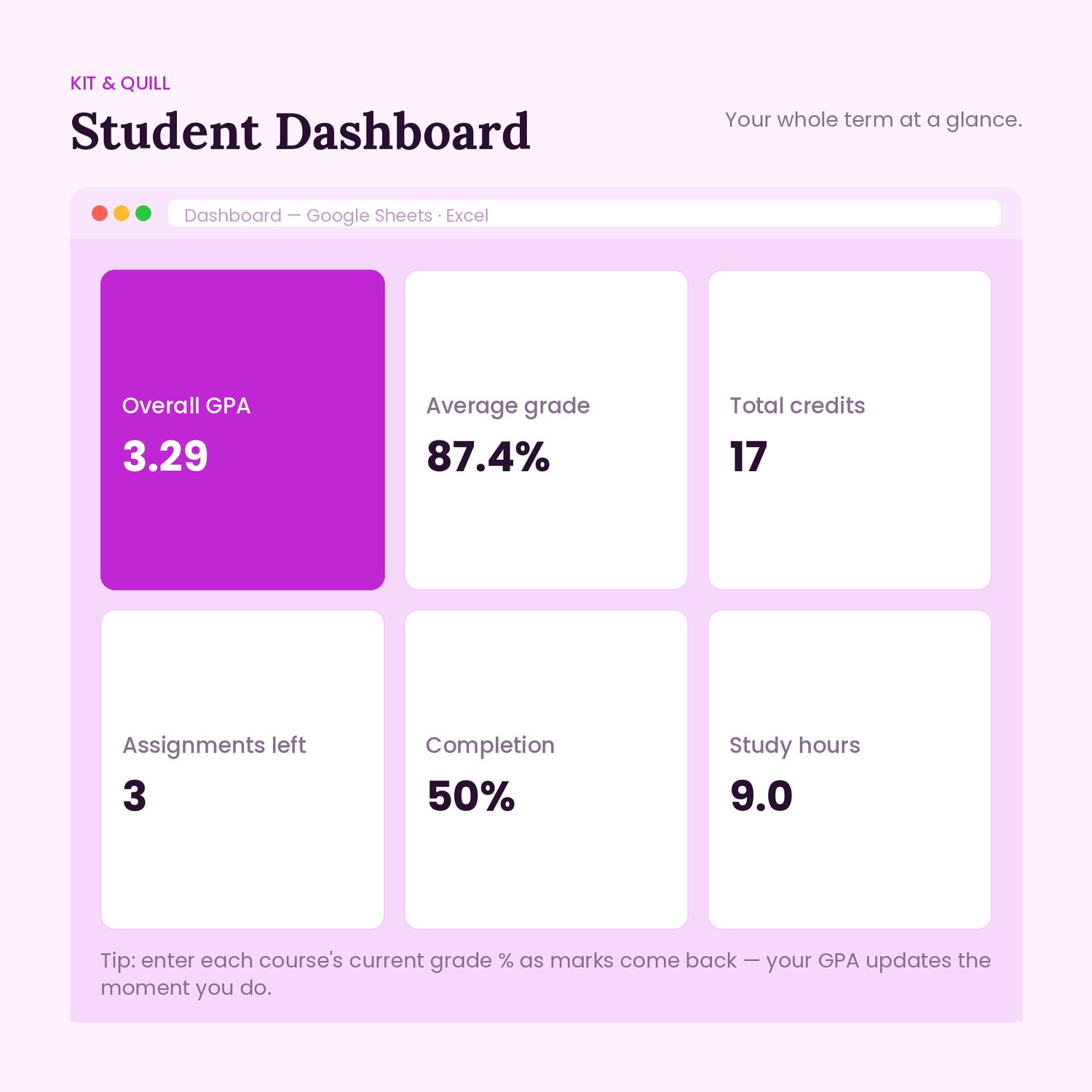This screenshot has height=1092, width=1092.
Task: Select the Completion card
Action: (546, 769)
